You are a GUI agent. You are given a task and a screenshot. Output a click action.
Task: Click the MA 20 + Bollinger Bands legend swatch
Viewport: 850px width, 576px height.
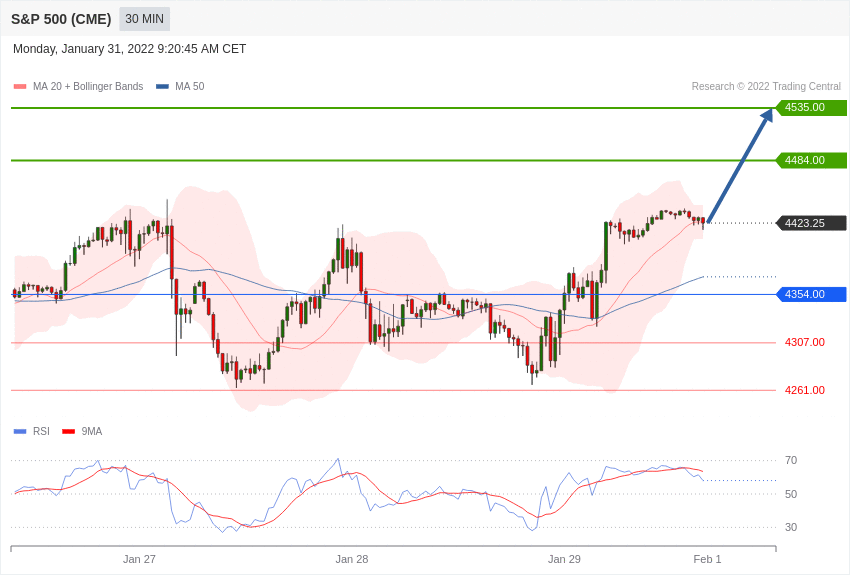pyautogui.click(x=20, y=87)
